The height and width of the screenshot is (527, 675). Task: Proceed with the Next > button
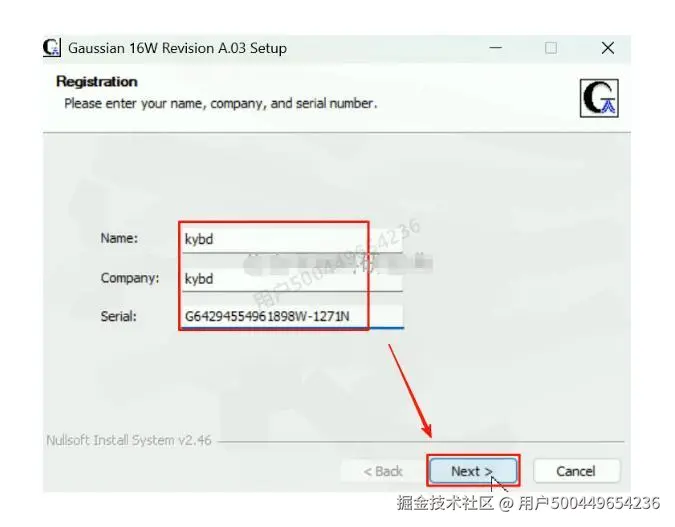click(x=473, y=471)
